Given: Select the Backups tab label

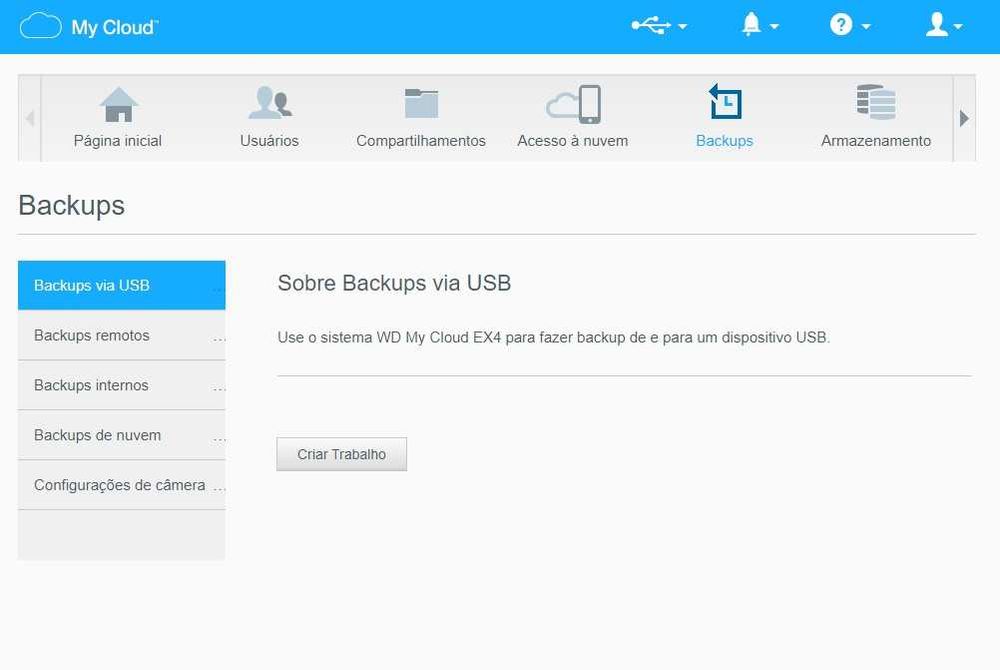Looking at the screenshot, I should 724,141.
